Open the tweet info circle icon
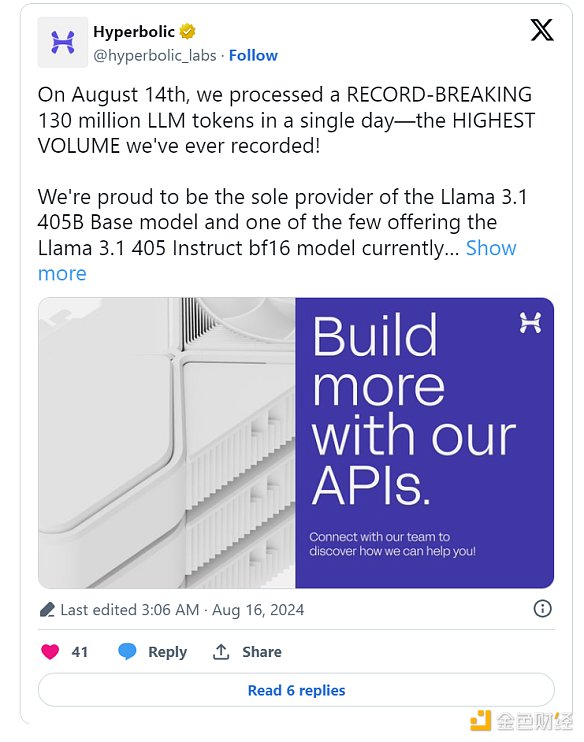Image resolution: width=584 pixels, height=742 pixels. (542, 609)
